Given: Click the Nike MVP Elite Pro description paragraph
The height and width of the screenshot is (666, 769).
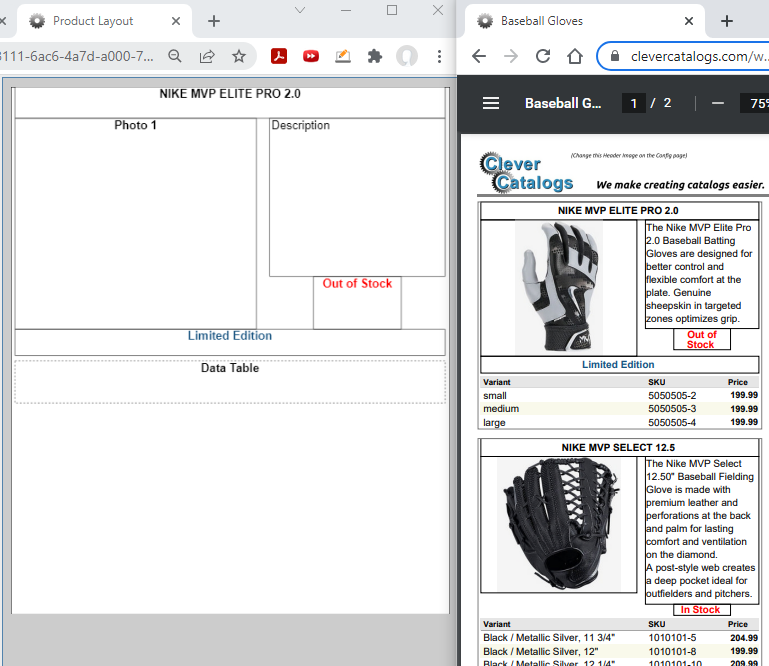Looking at the screenshot, I should [x=699, y=273].
